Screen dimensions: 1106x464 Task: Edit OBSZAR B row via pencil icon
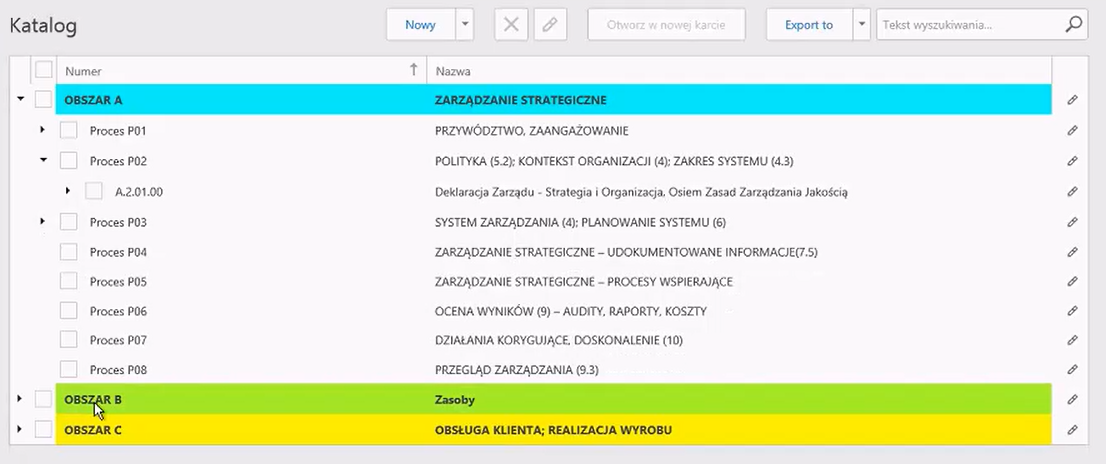coord(1072,400)
